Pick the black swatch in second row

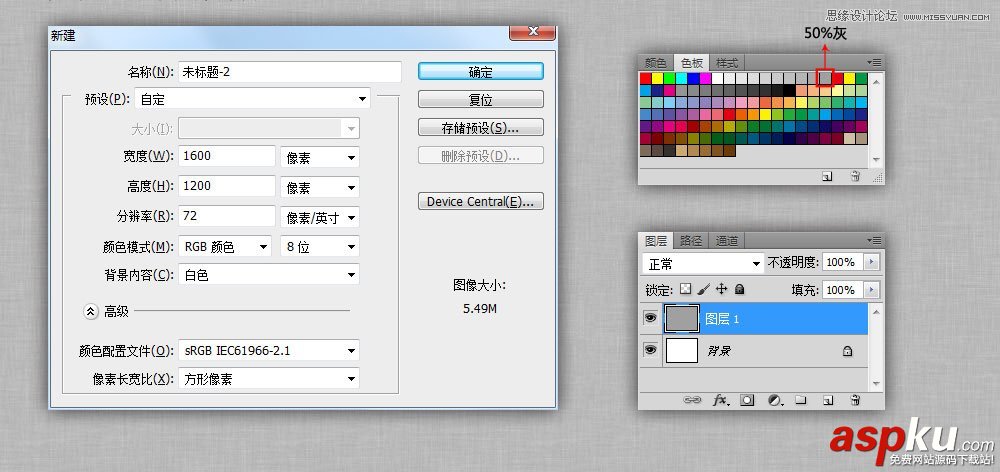tap(790, 91)
